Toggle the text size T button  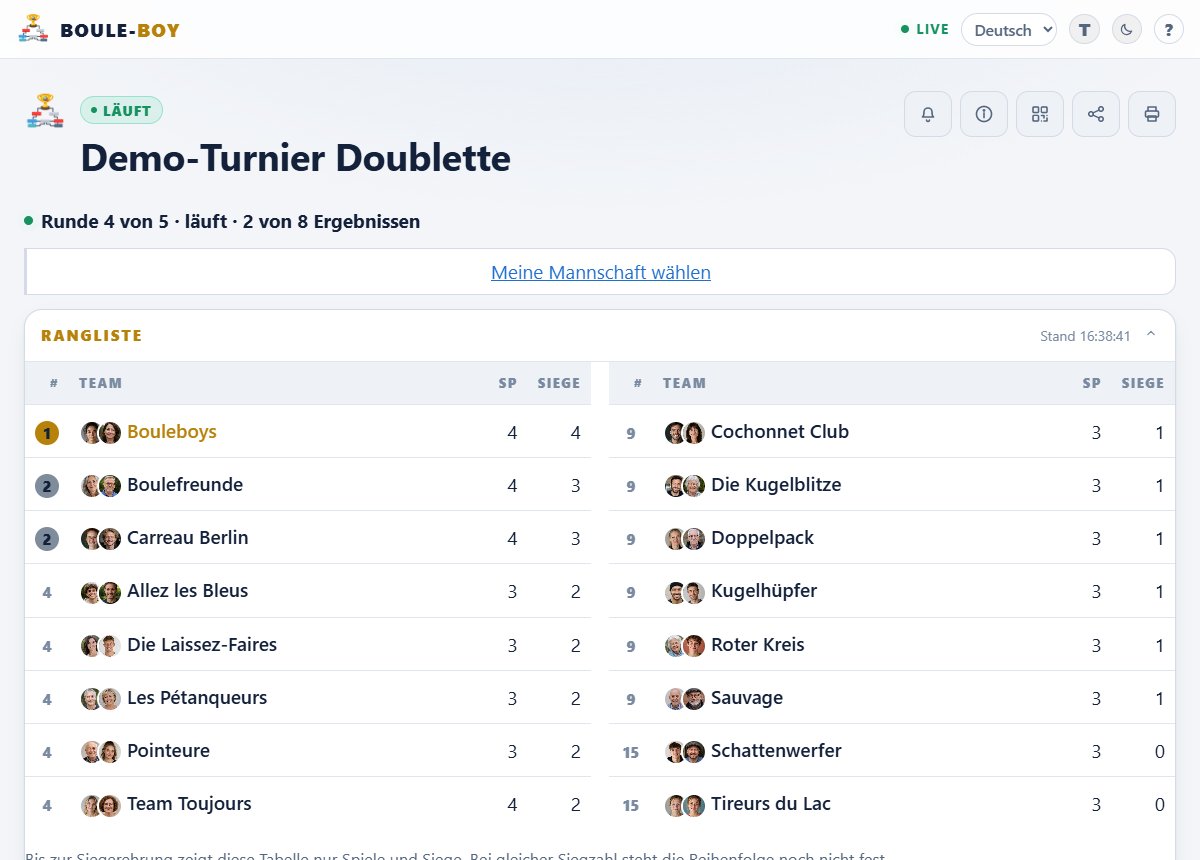point(1085,30)
